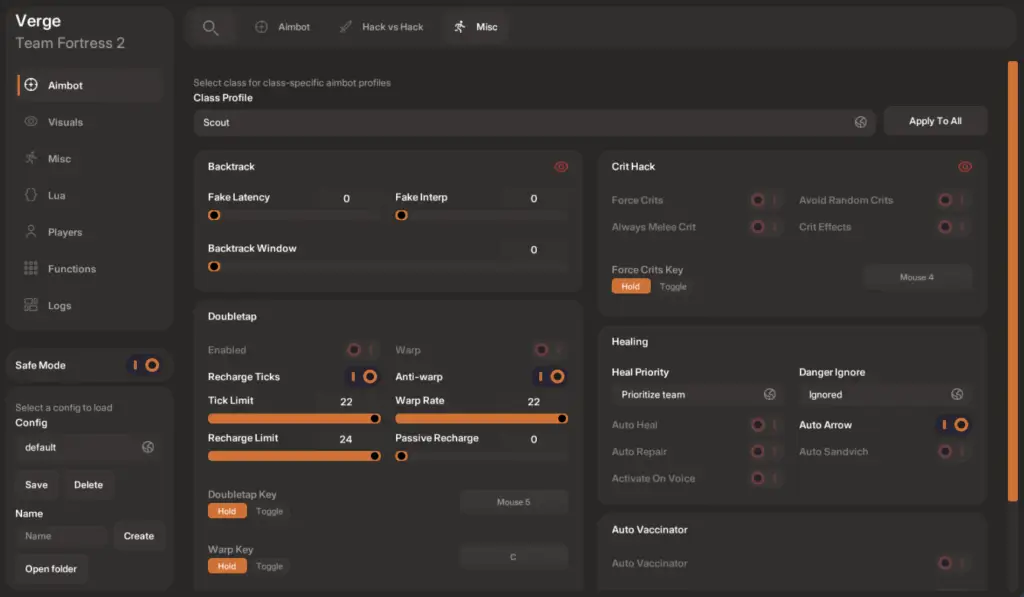Click the Visuals eye icon in sidebar
Image resolution: width=1024 pixels, height=597 pixels.
coord(31,121)
